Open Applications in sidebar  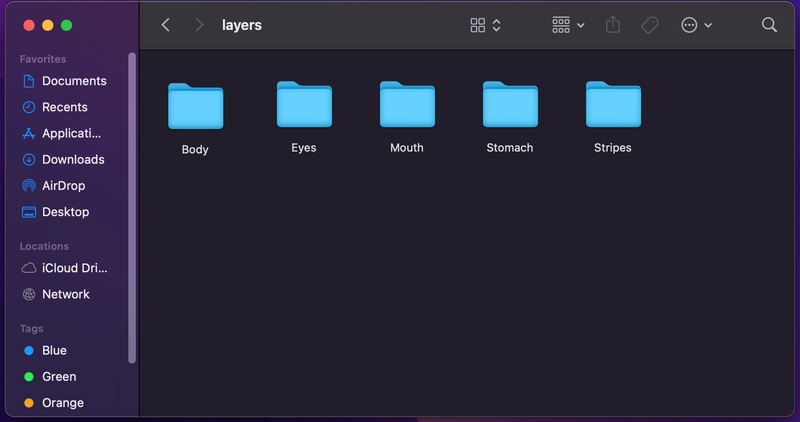(62, 133)
